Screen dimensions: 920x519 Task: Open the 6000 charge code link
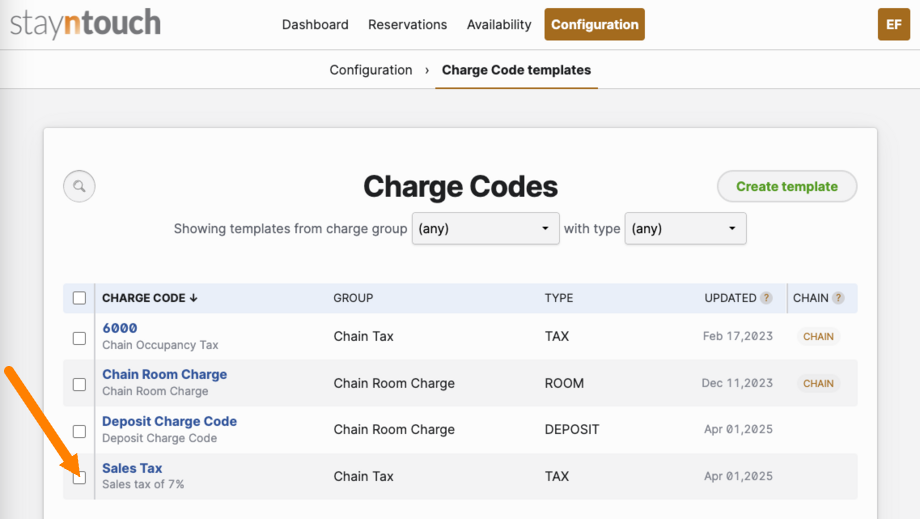[120, 328]
